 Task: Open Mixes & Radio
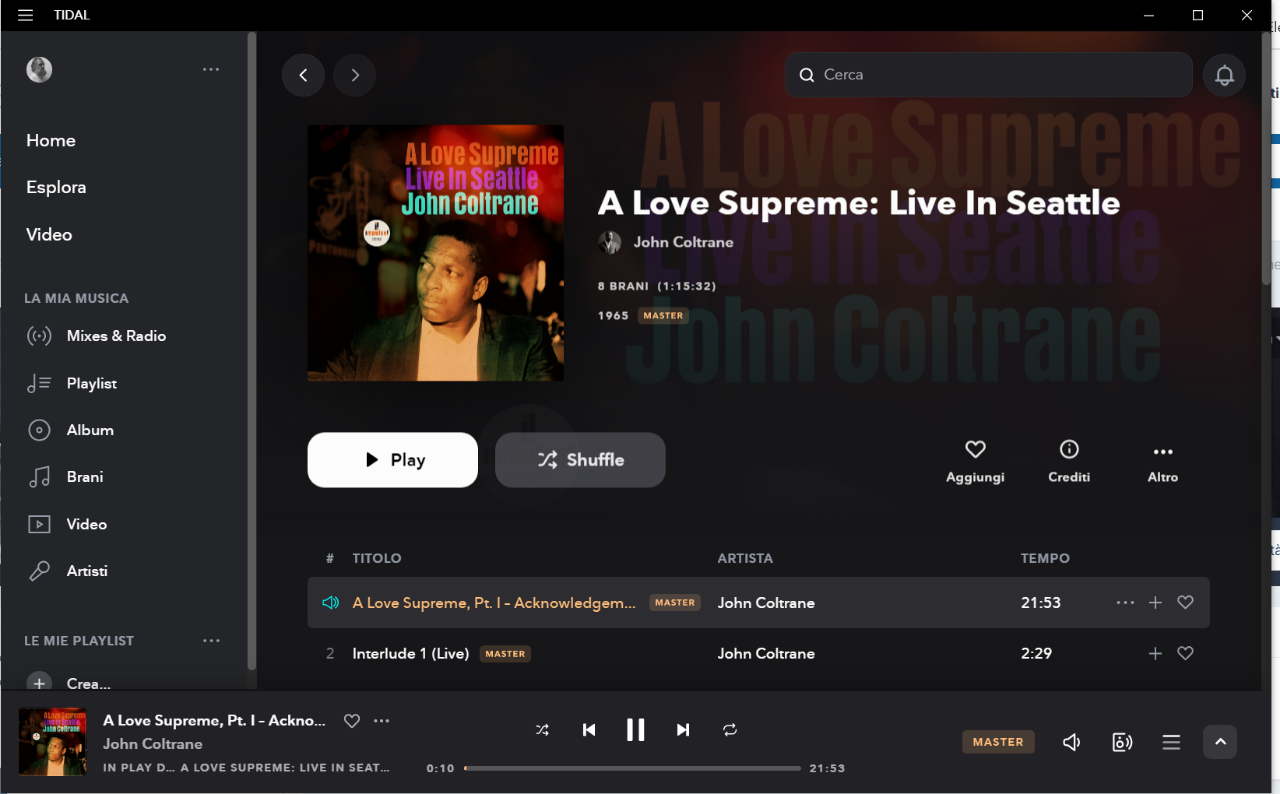coord(116,336)
